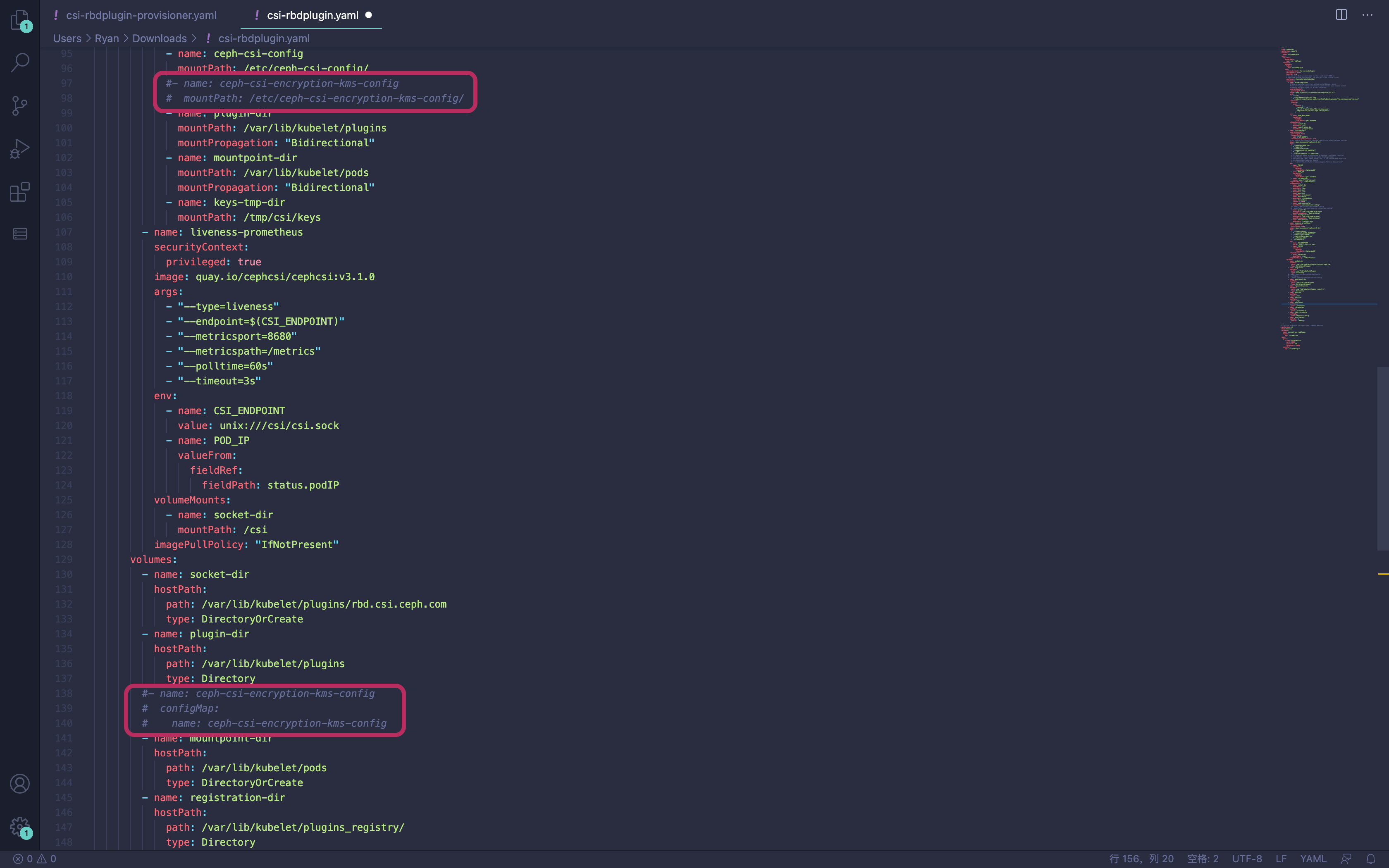Click the 'registration-dir' volume name
Viewport: 1389px width, 868px height.
point(238,797)
